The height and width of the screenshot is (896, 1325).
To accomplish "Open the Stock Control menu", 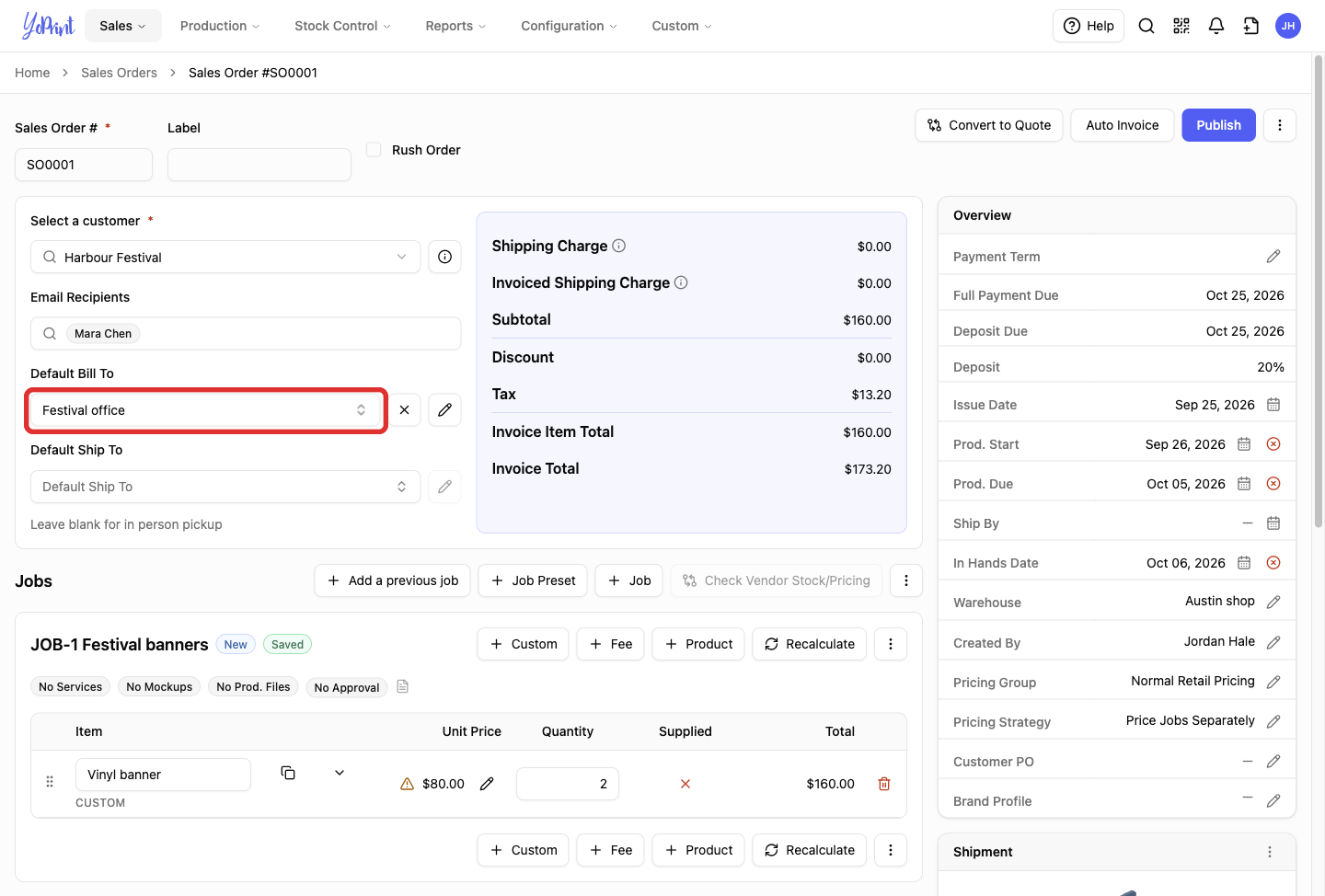I will [x=342, y=26].
